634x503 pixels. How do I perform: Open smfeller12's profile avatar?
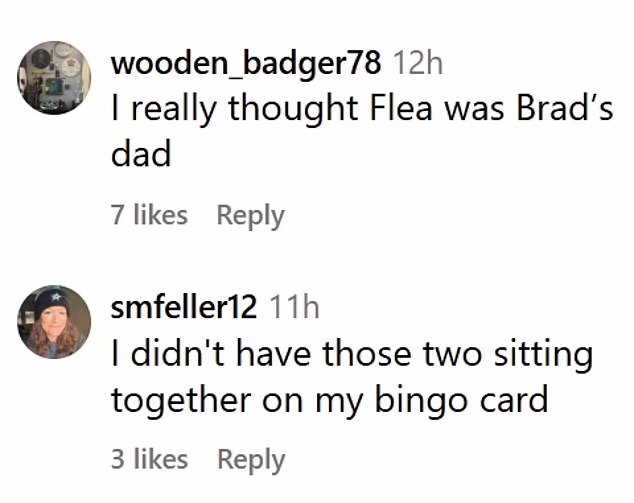pos(54,320)
